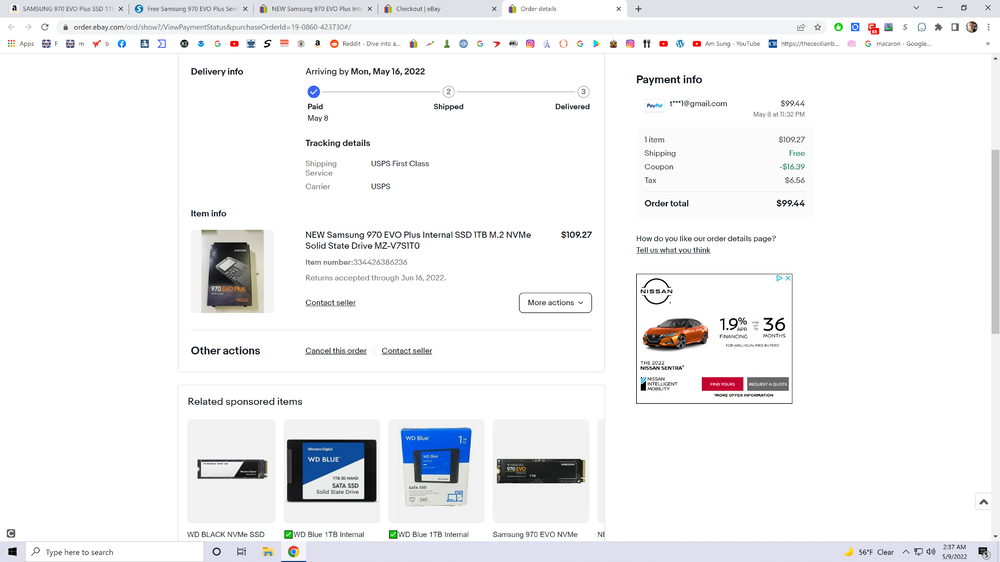1000x562 pixels.
Task: Click the Cancel this order link
Action: click(336, 351)
